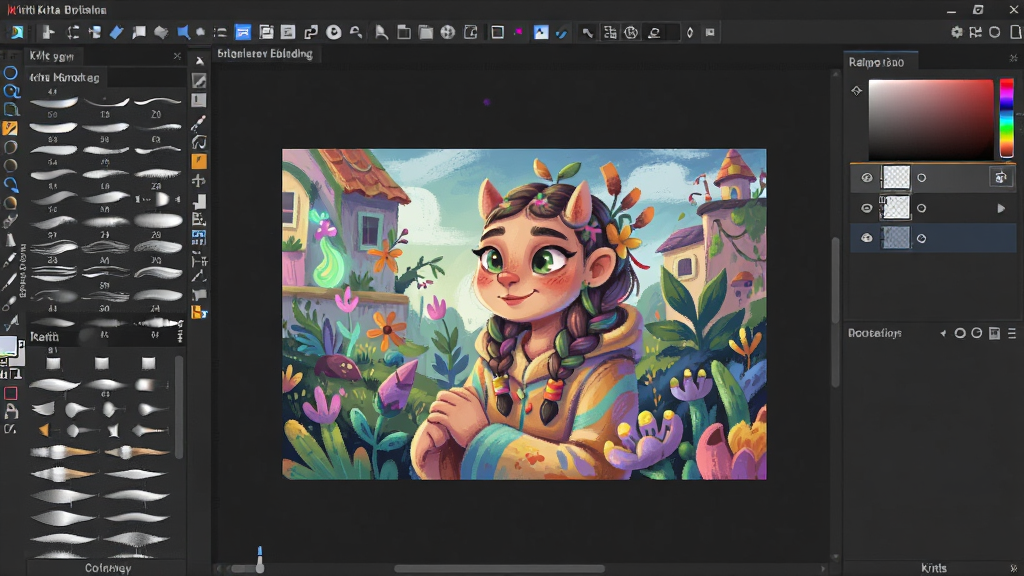Pick a hue on the rainbow strip

[x=1006, y=118]
